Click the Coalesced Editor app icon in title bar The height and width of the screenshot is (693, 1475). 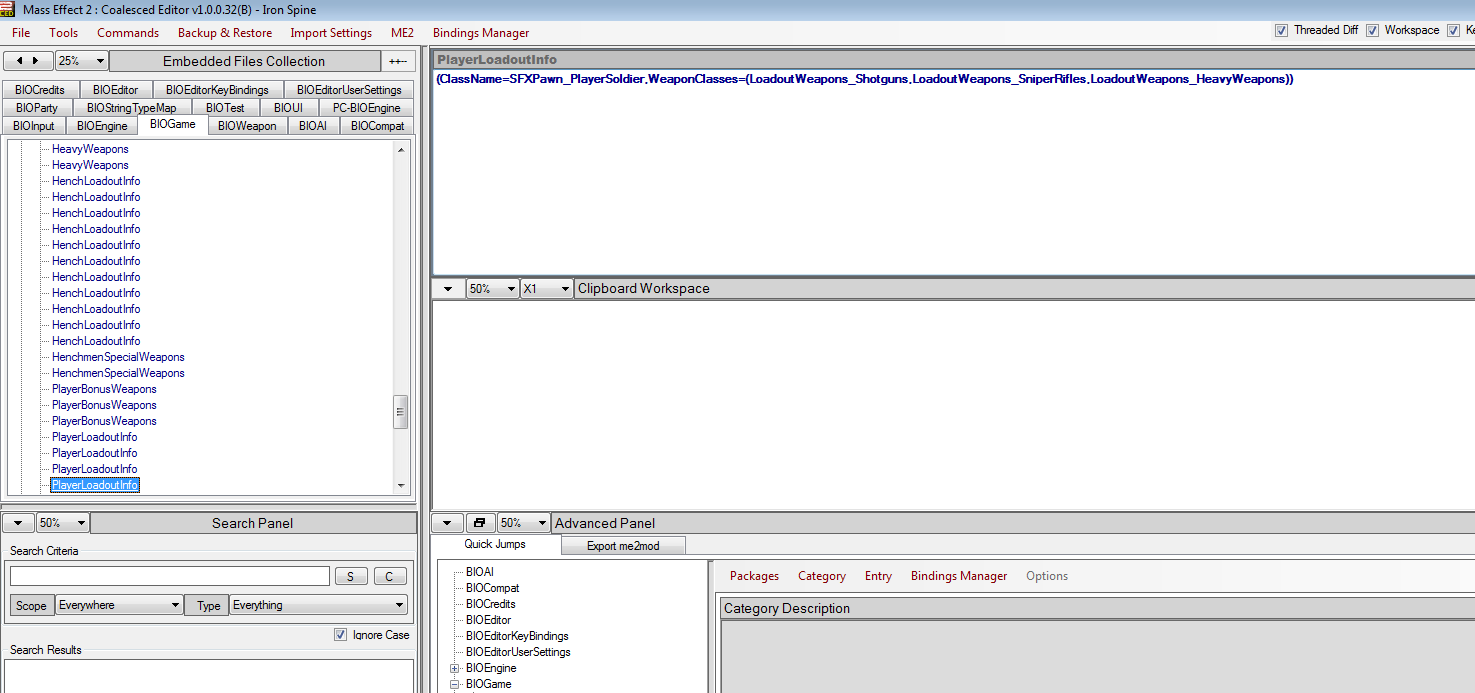pos(9,9)
